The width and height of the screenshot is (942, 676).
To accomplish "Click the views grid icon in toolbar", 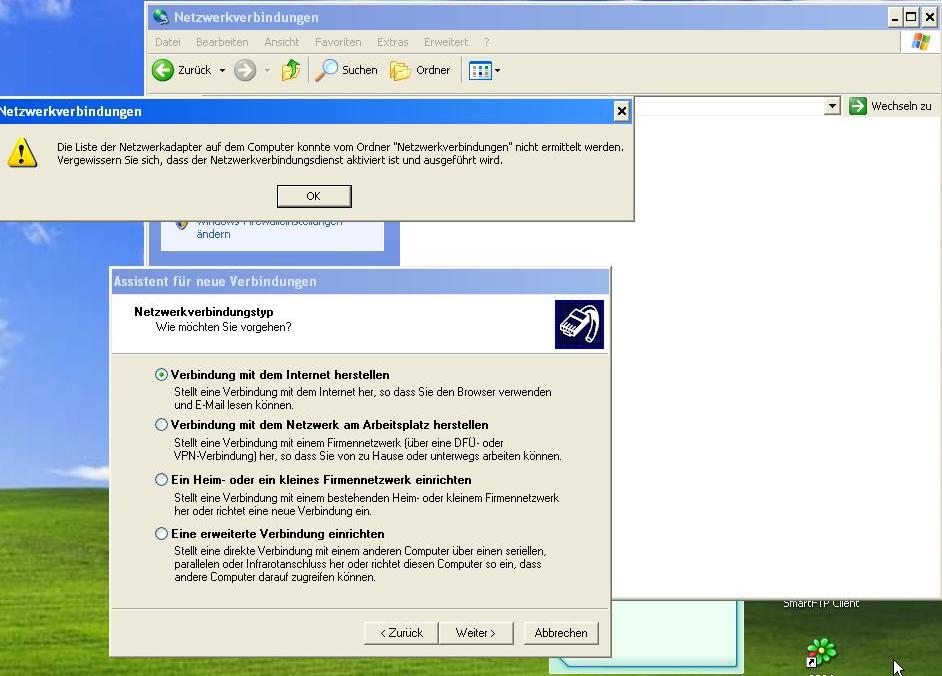I will point(480,70).
